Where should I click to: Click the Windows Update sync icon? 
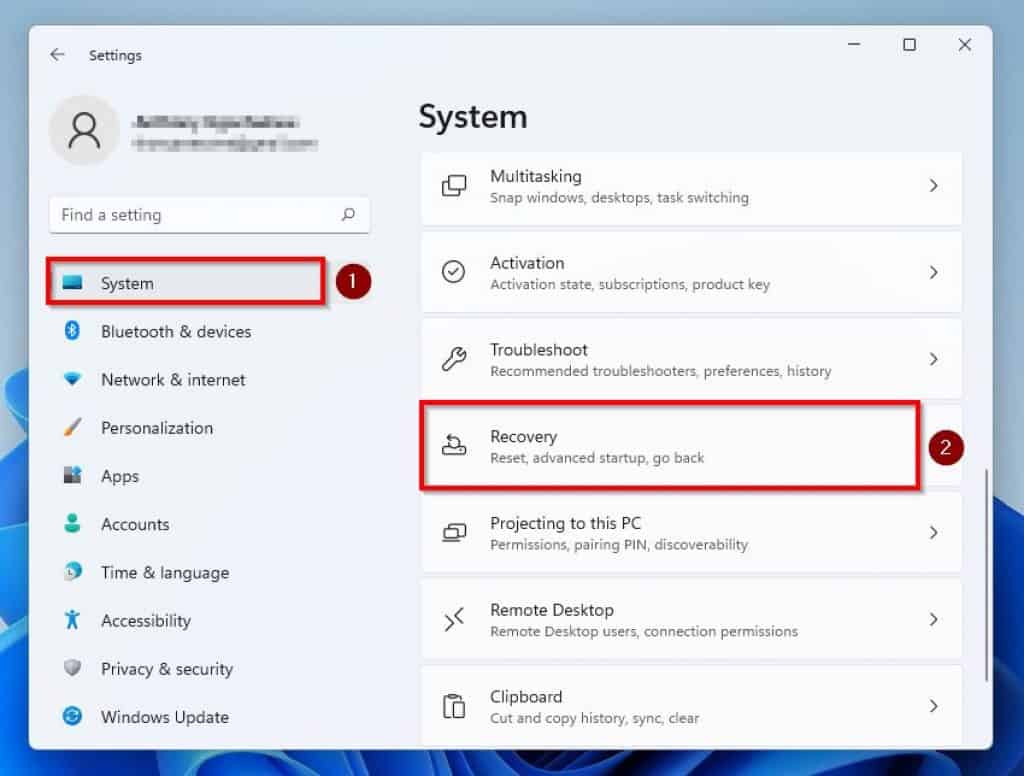(72, 716)
